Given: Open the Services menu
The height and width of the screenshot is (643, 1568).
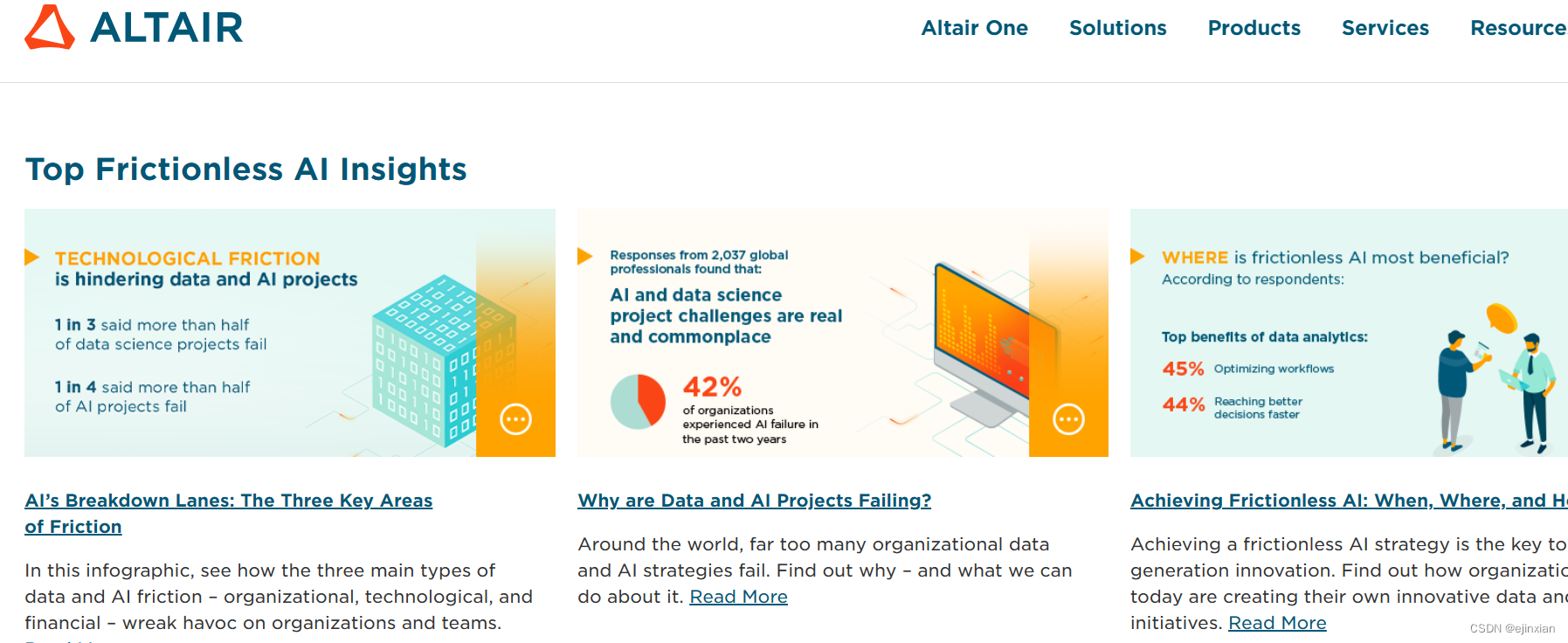Looking at the screenshot, I should pos(1385,28).
